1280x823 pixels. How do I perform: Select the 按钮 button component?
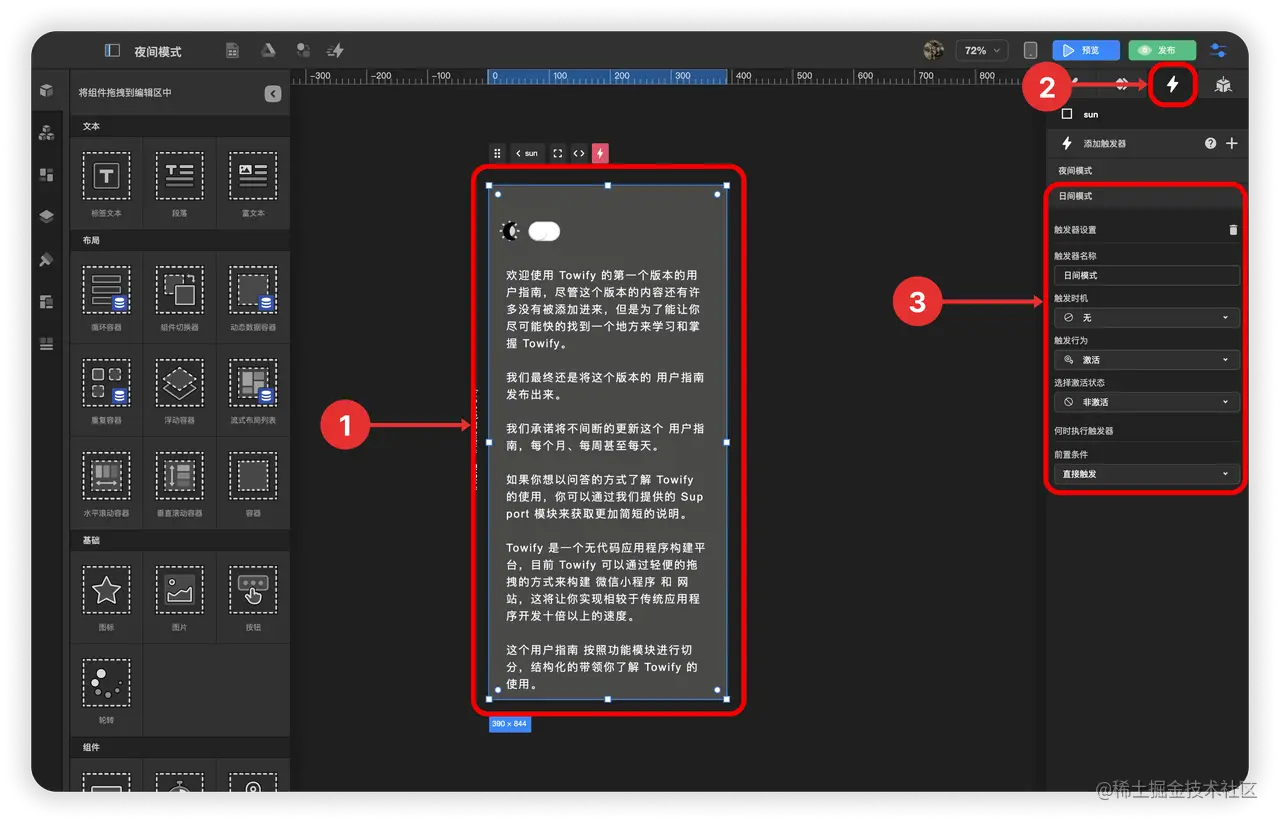(x=253, y=597)
